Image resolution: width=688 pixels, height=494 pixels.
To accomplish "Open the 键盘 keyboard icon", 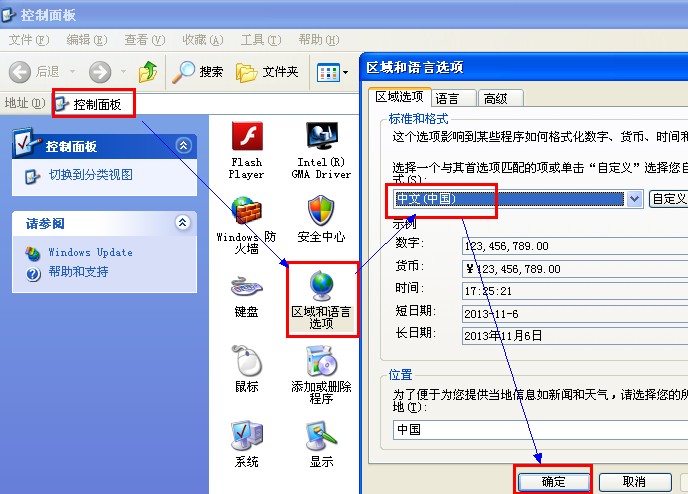I will pos(246,288).
